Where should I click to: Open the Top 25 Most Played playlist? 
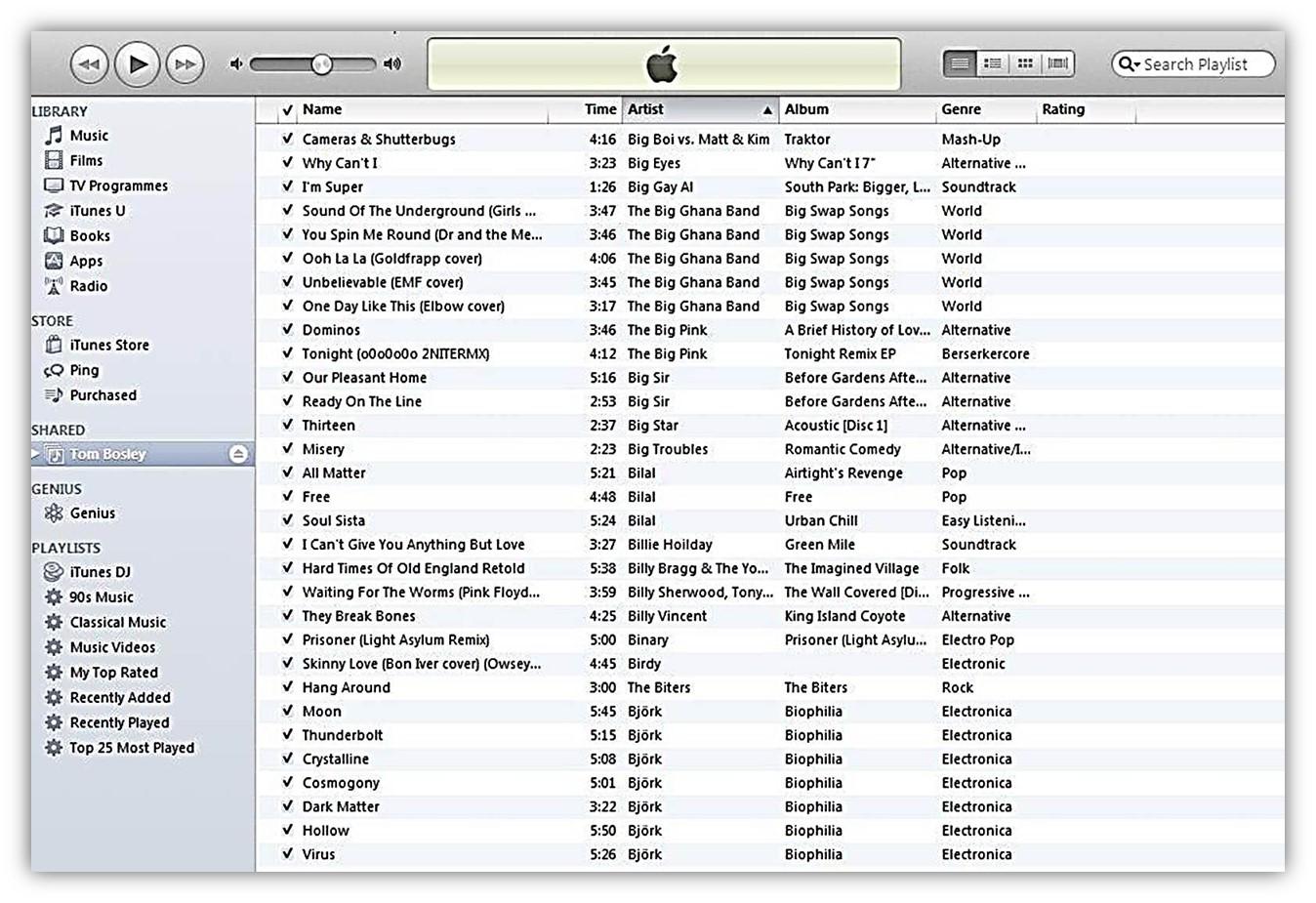tap(130, 747)
